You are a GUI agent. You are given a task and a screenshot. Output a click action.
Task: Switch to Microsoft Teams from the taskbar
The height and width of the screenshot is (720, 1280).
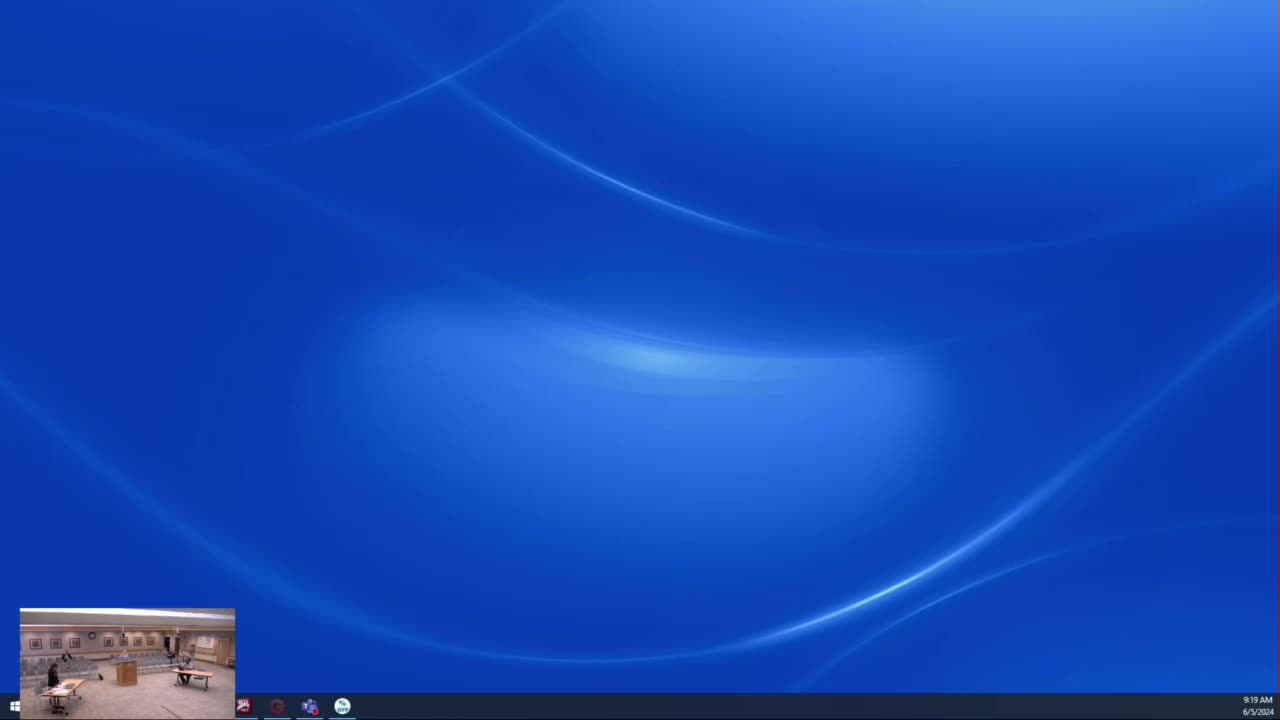pyautogui.click(x=310, y=706)
